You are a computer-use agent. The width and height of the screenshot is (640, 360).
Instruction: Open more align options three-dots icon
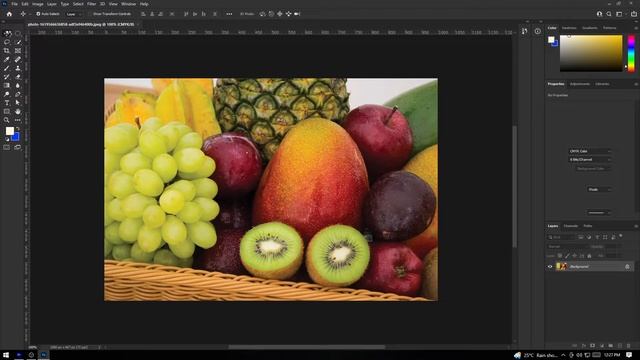[x=229, y=14]
